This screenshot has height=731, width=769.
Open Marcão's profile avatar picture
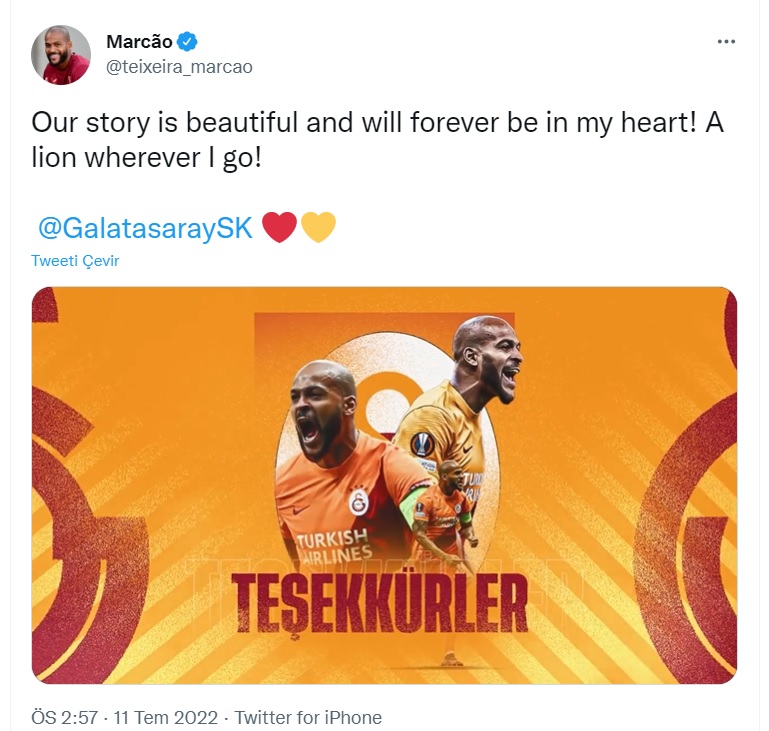[61, 55]
